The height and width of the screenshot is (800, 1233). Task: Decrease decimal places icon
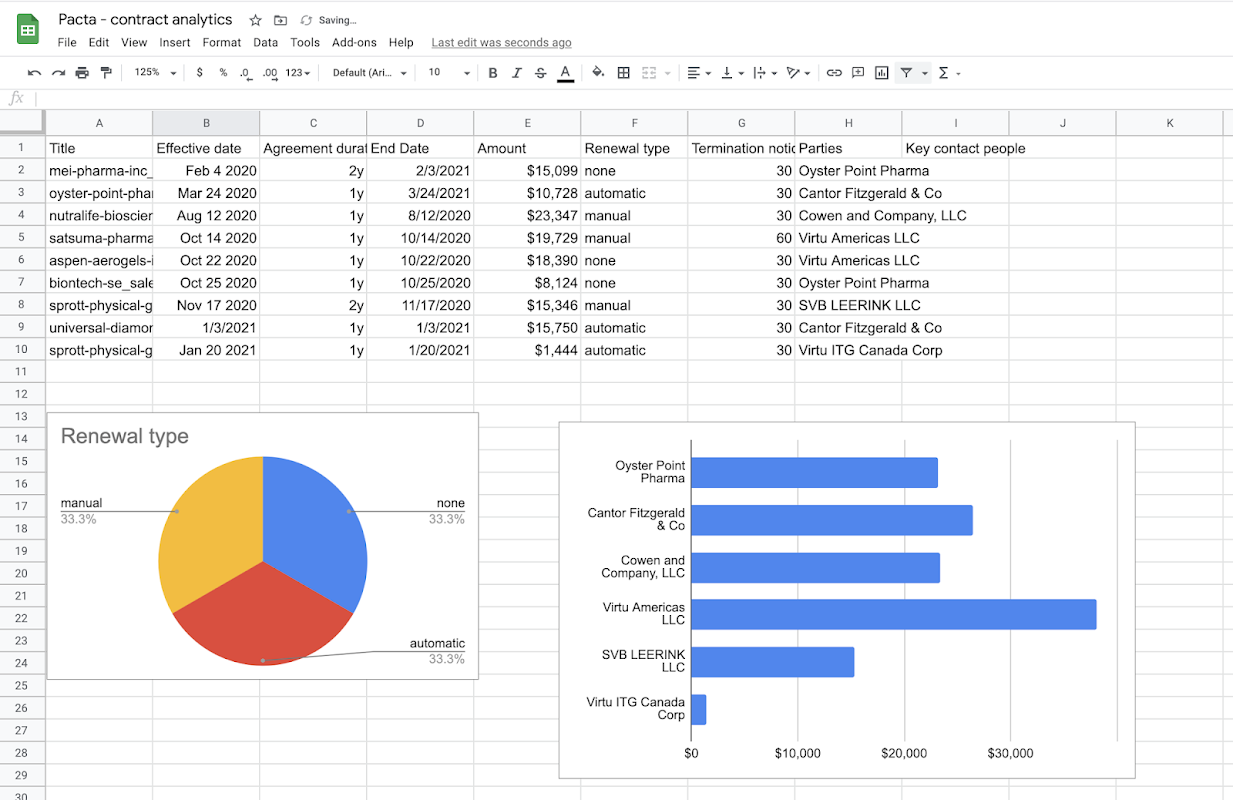click(x=246, y=73)
